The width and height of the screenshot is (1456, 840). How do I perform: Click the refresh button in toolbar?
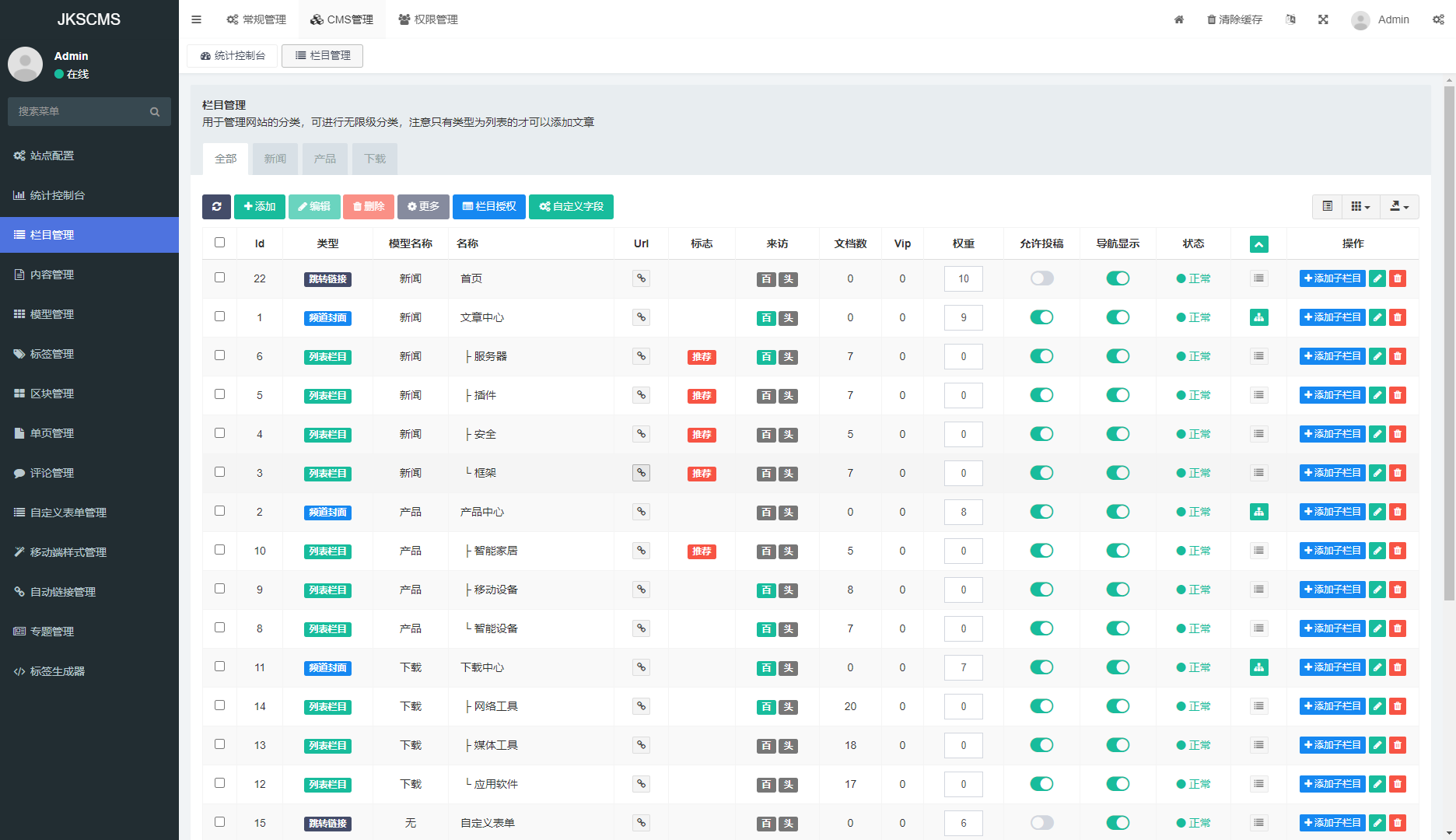(x=216, y=206)
